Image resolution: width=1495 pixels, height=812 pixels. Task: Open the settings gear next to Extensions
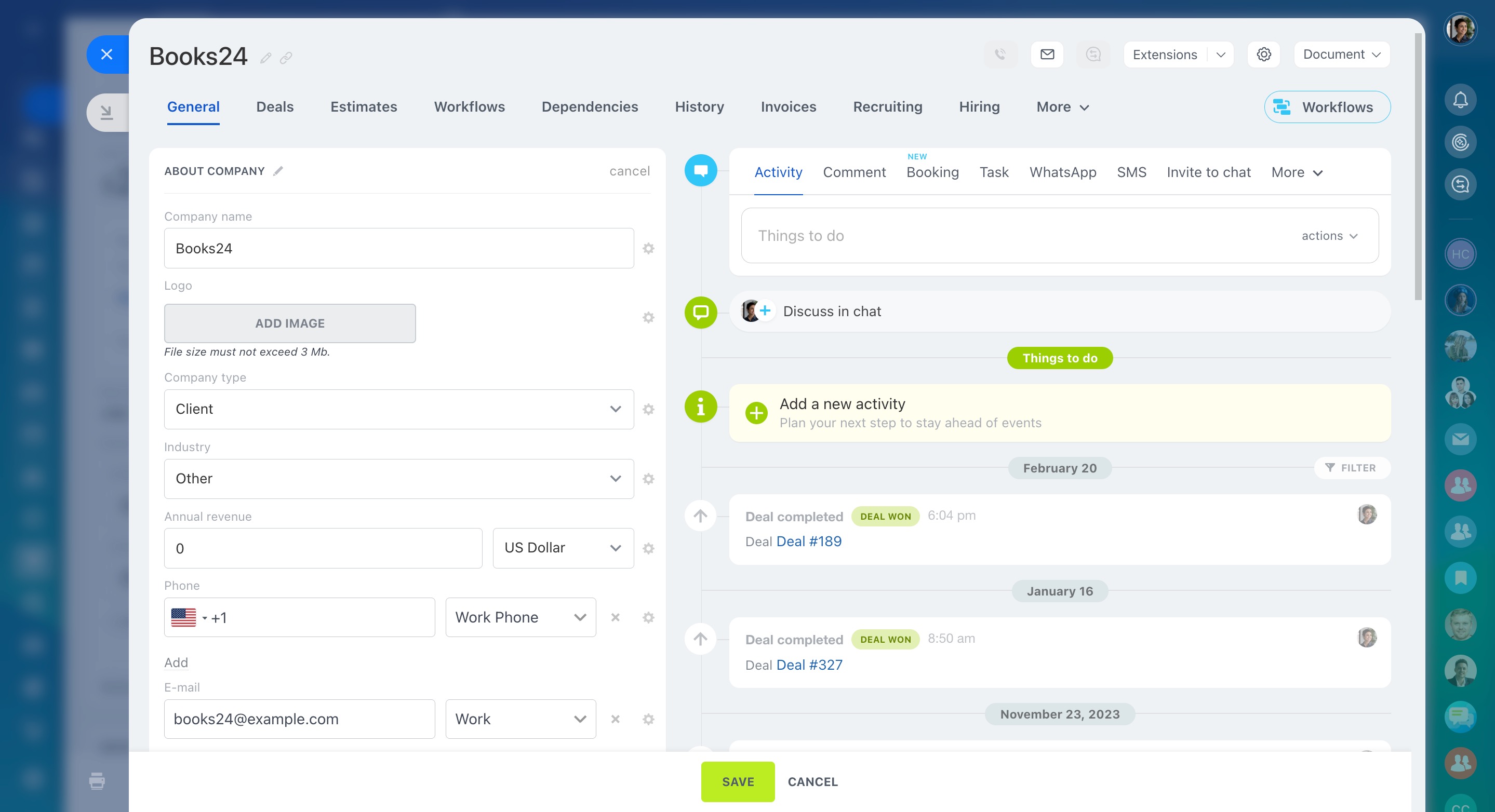(x=1263, y=55)
